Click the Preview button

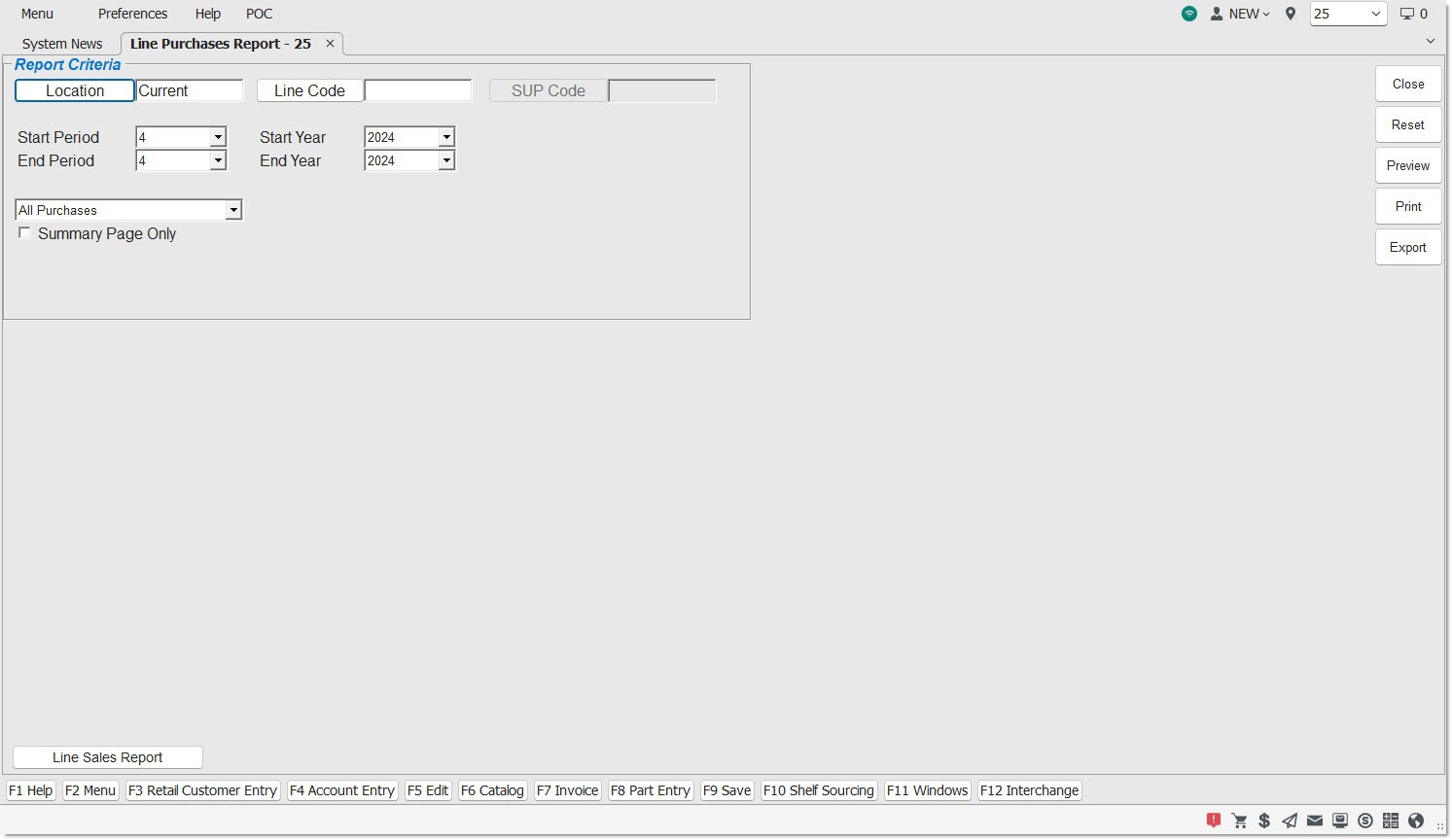[x=1407, y=165]
